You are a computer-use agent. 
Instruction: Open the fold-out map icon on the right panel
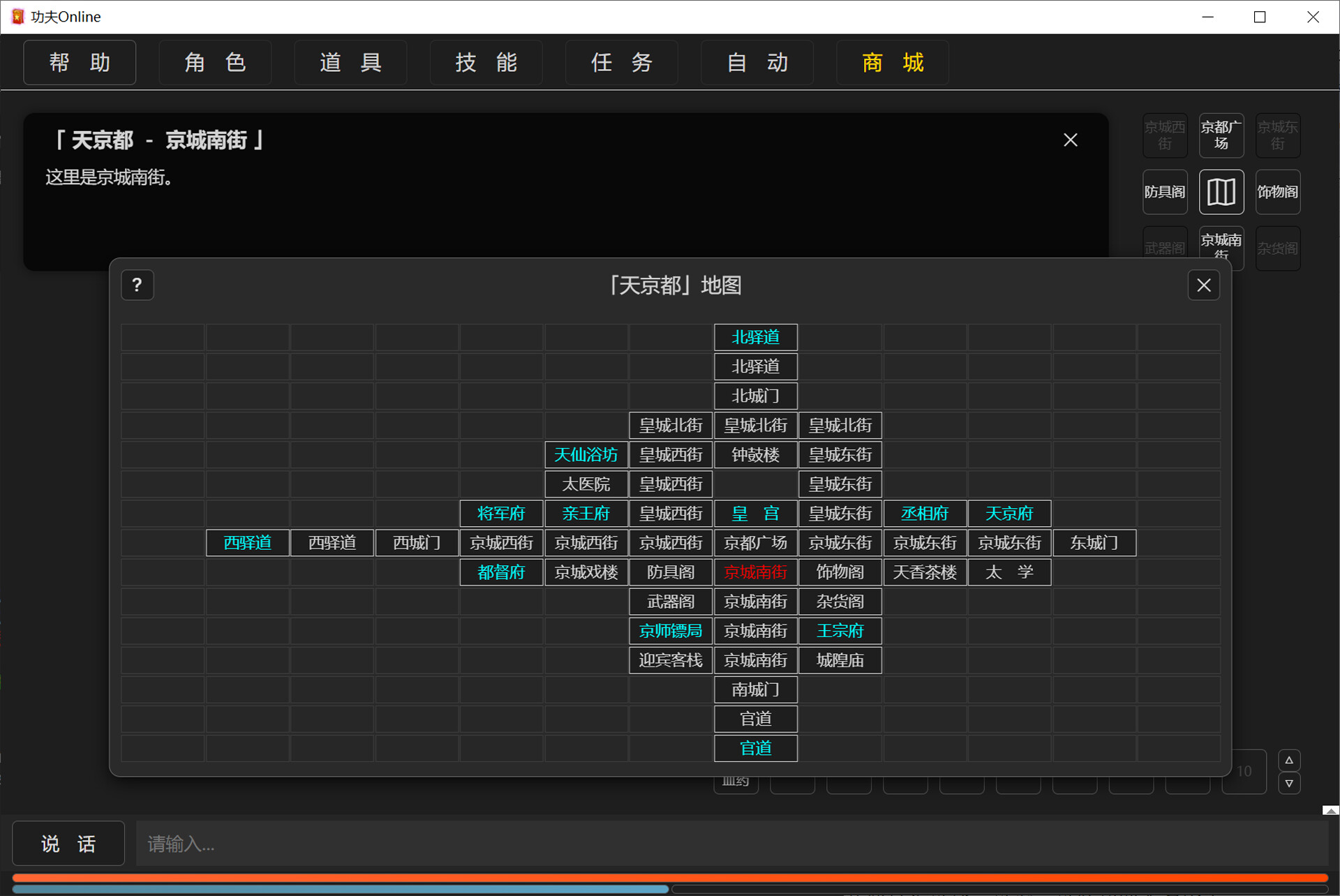click(1221, 192)
